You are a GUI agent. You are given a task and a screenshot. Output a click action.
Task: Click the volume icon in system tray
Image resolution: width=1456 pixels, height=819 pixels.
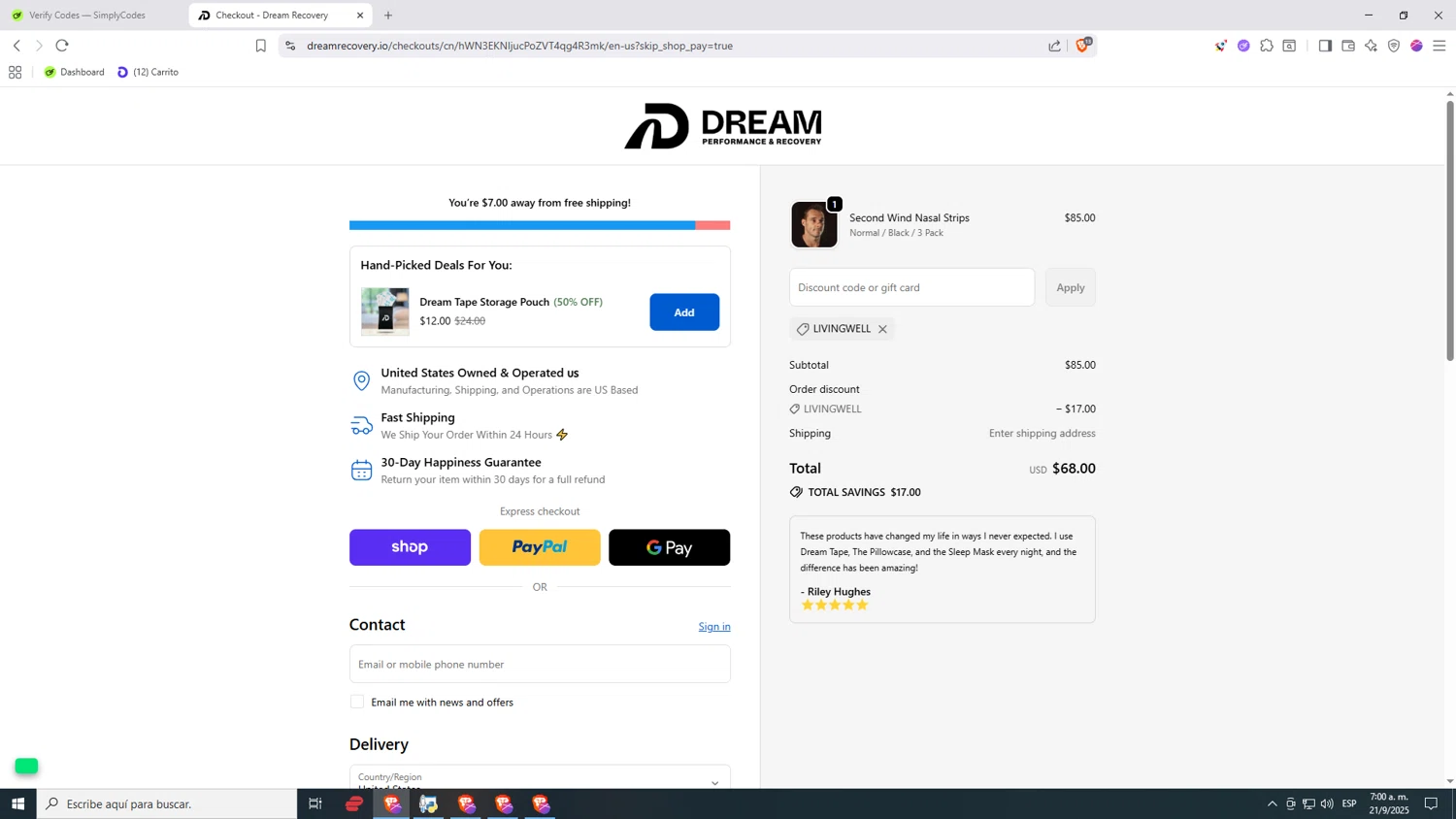tap(1327, 803)
